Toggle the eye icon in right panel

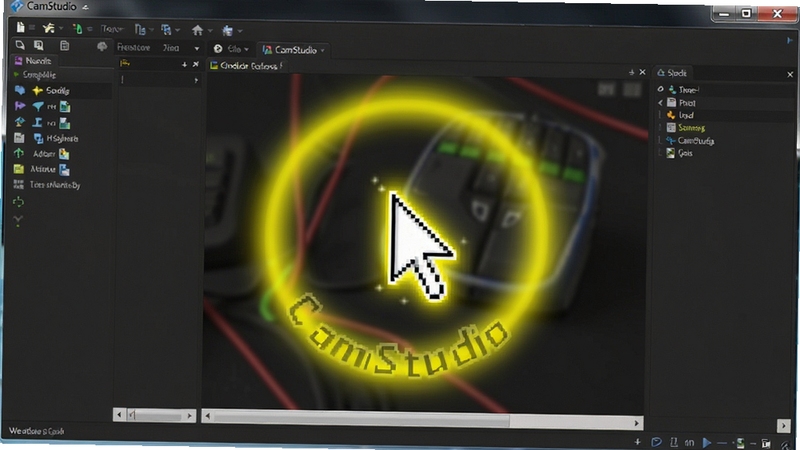(x=660, y=89)
